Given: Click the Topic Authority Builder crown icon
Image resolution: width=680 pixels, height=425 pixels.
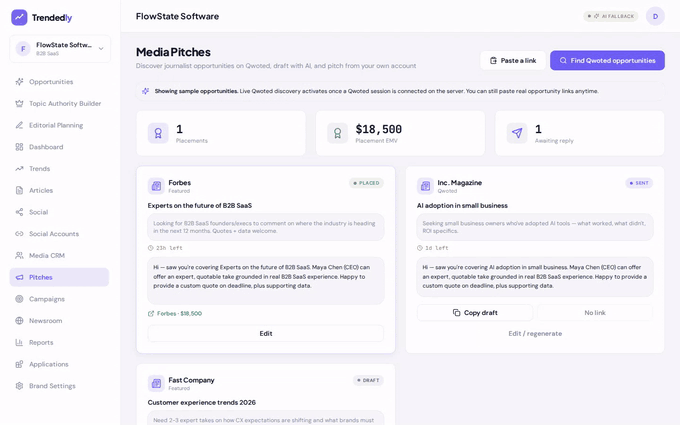Looking at the screenshot, I should tap(19, 103).
